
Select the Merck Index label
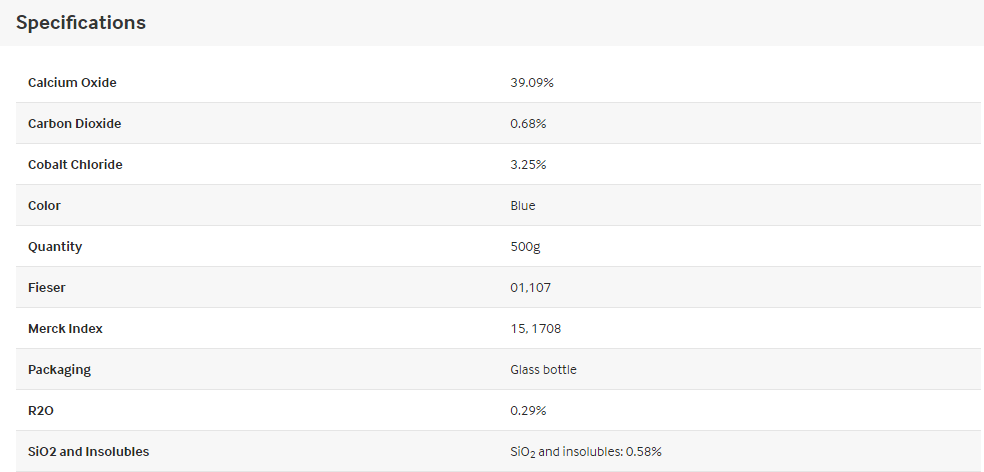coord(65,328)
